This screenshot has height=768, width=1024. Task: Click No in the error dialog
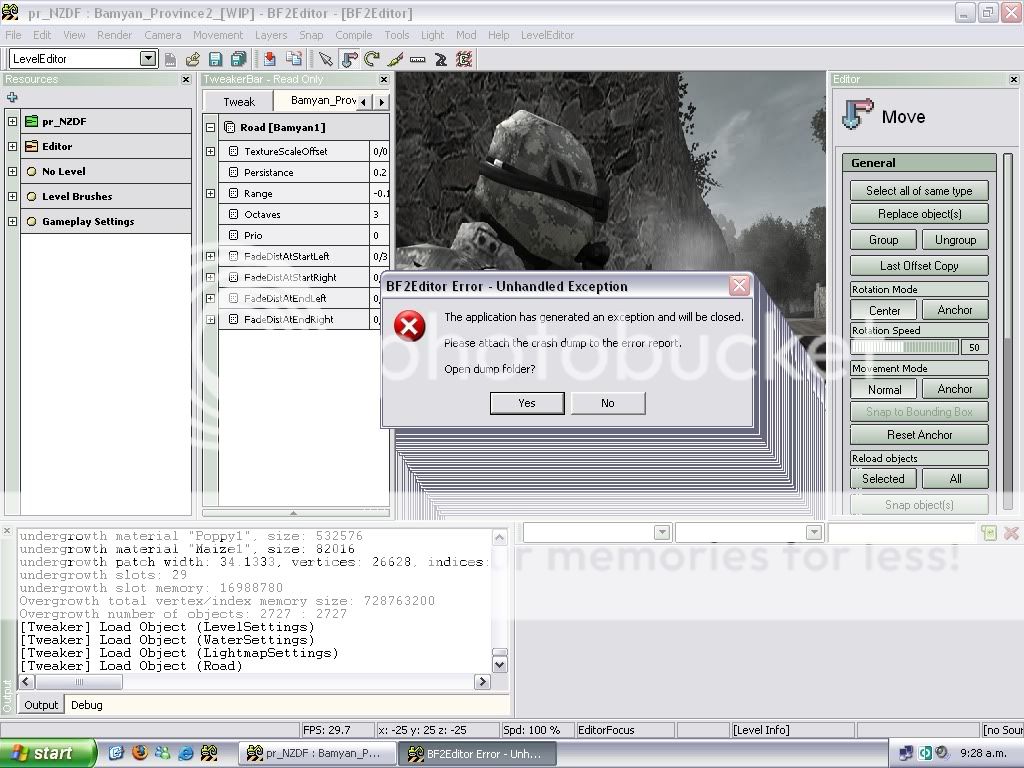coord(607,403)
